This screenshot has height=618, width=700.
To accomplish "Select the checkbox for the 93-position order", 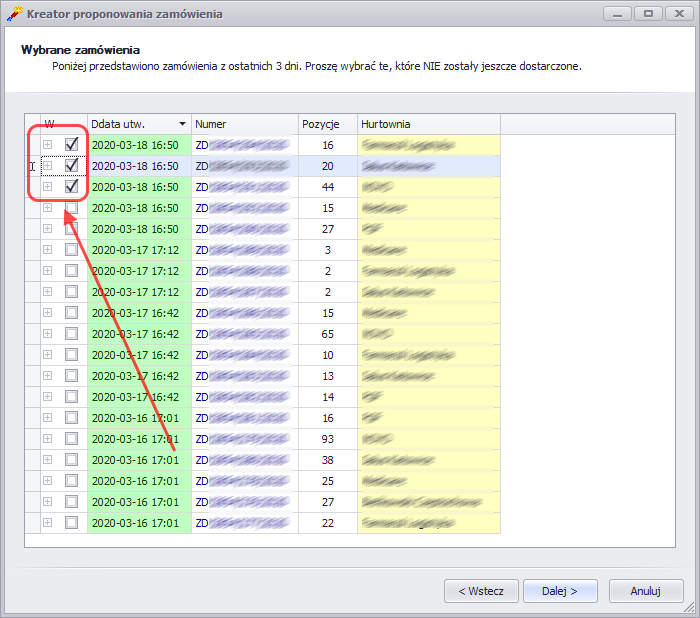I will pos(71,438).
